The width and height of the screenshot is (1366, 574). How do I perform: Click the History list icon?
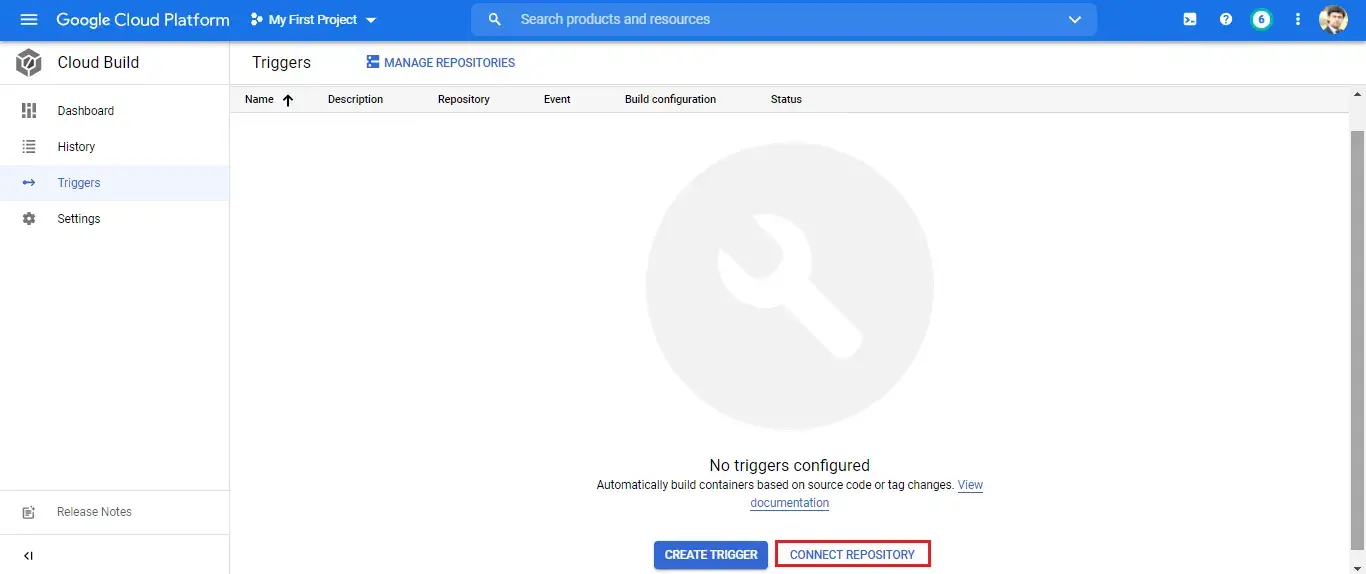tap(29, 147)
